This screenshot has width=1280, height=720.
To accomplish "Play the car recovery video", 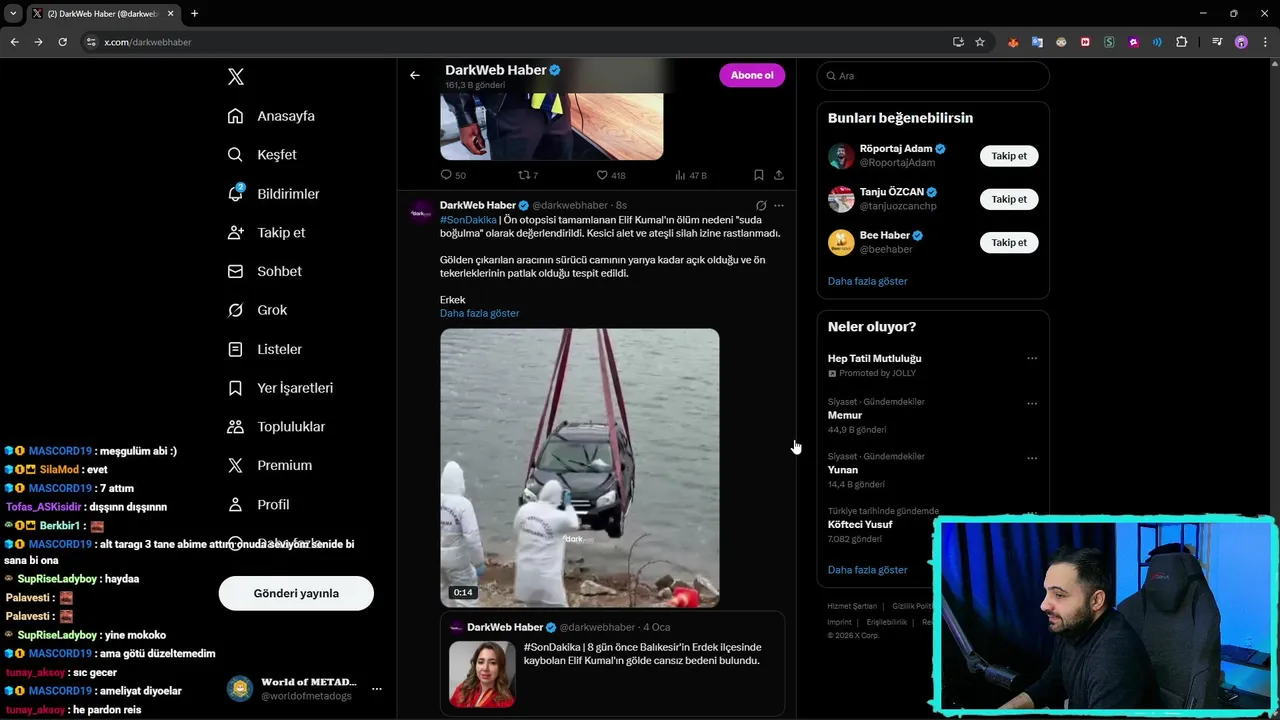I will [x=580, y=468].
